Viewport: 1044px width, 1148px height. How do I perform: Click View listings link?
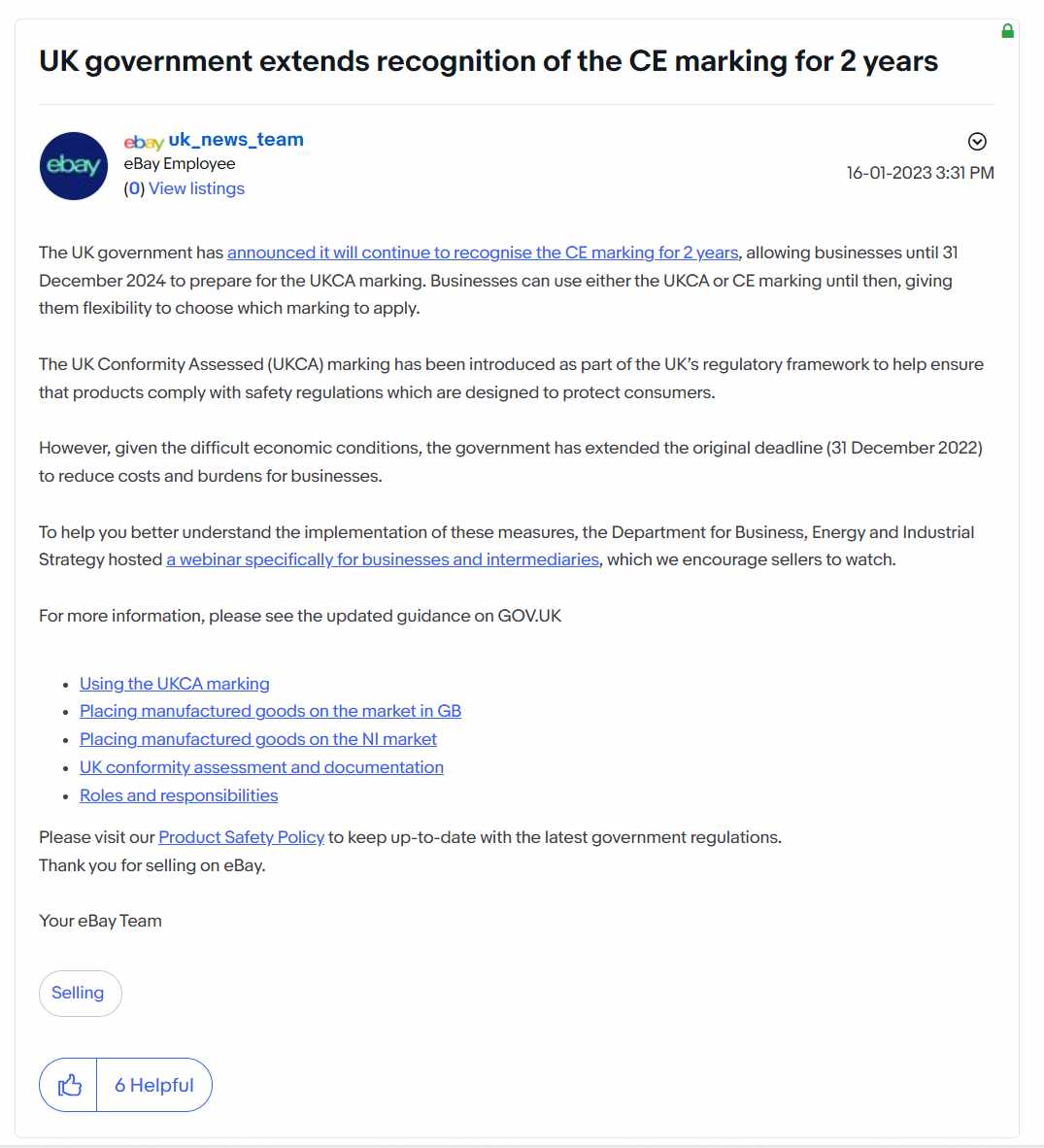coord(196,188)
